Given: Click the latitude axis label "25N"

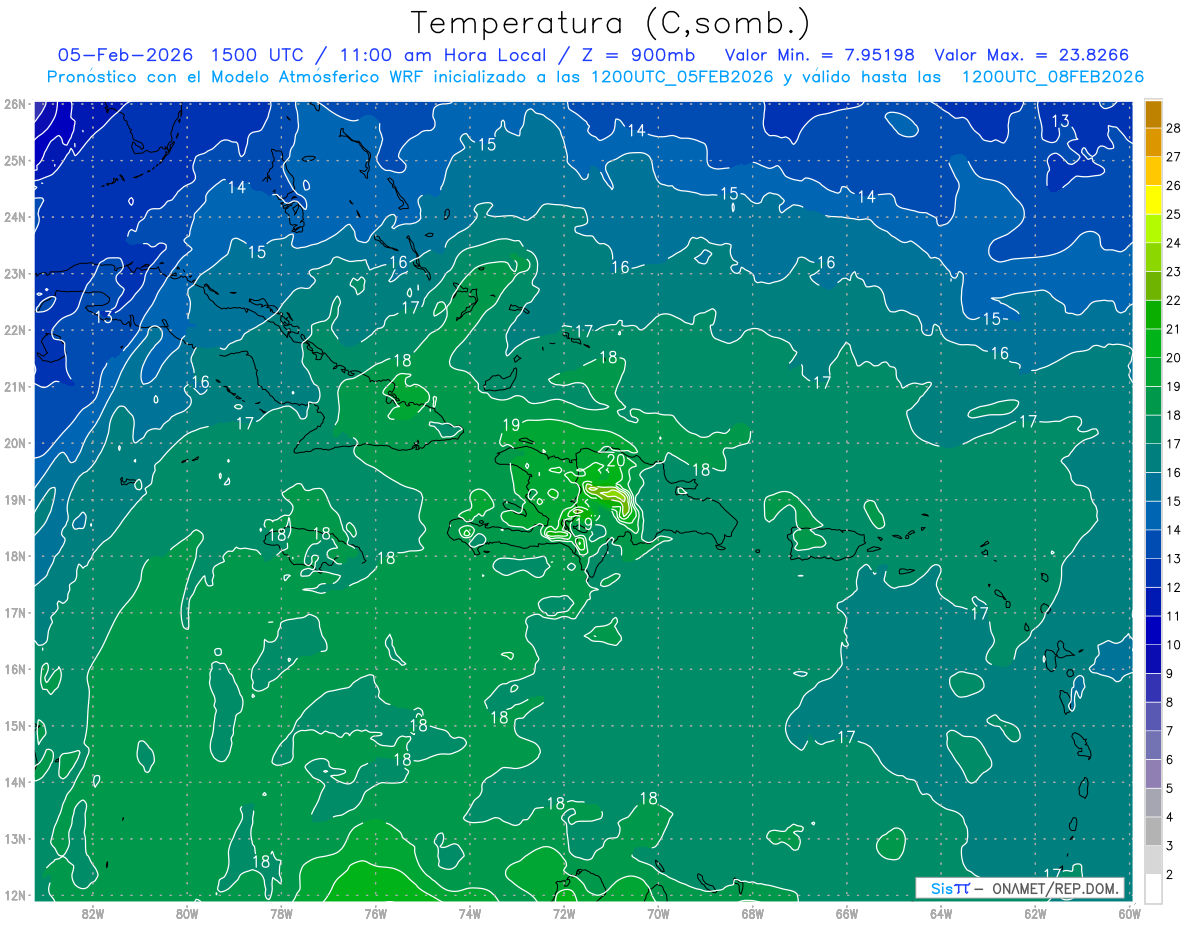Looking at the screenshot, I should click(15, 161).
